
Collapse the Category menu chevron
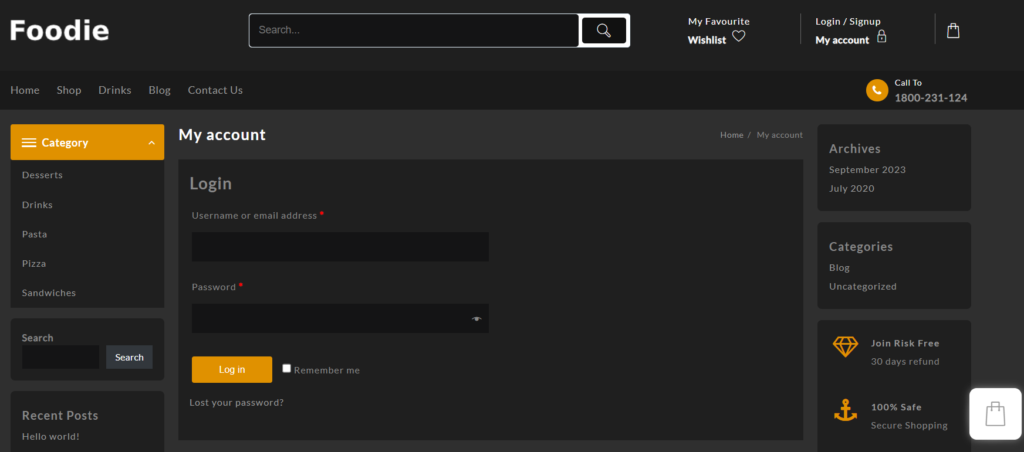[151, 143]
